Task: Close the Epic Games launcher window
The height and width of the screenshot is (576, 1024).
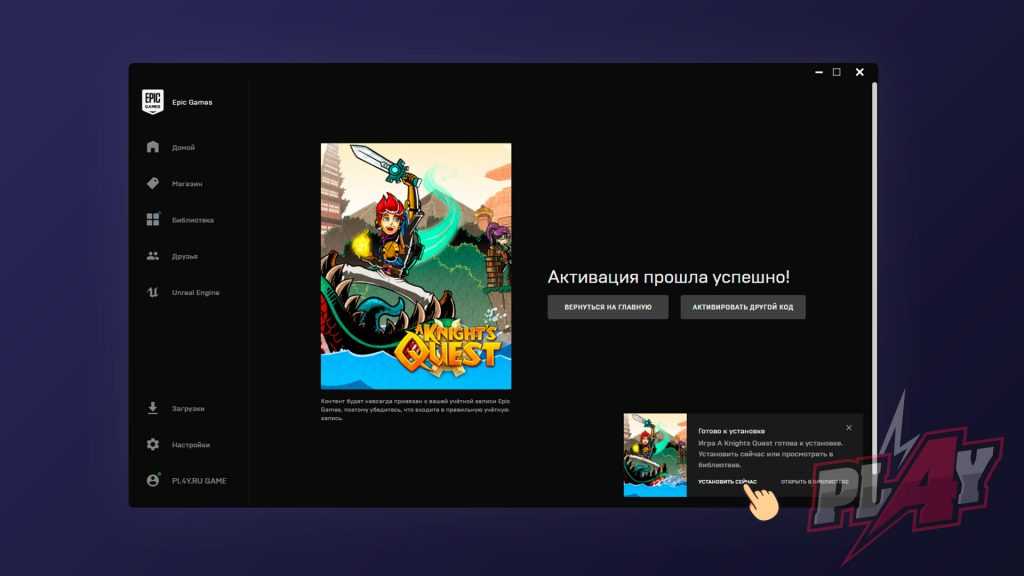Action: 859,72
